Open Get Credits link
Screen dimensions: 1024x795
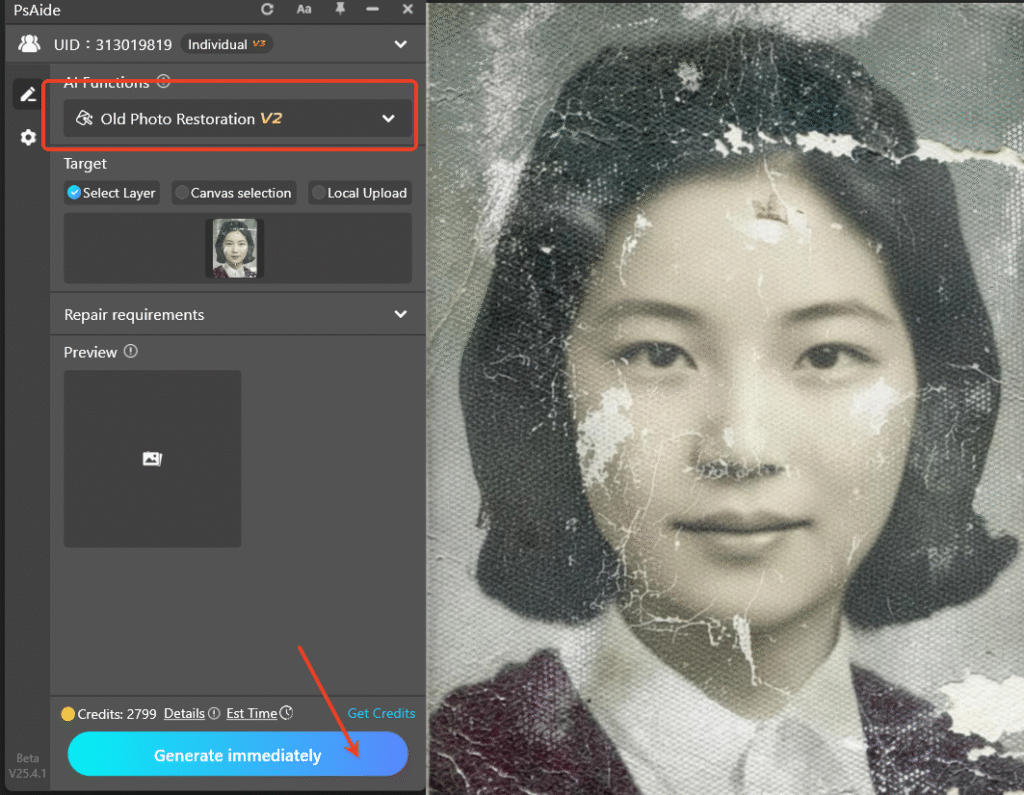coord(381,713)
